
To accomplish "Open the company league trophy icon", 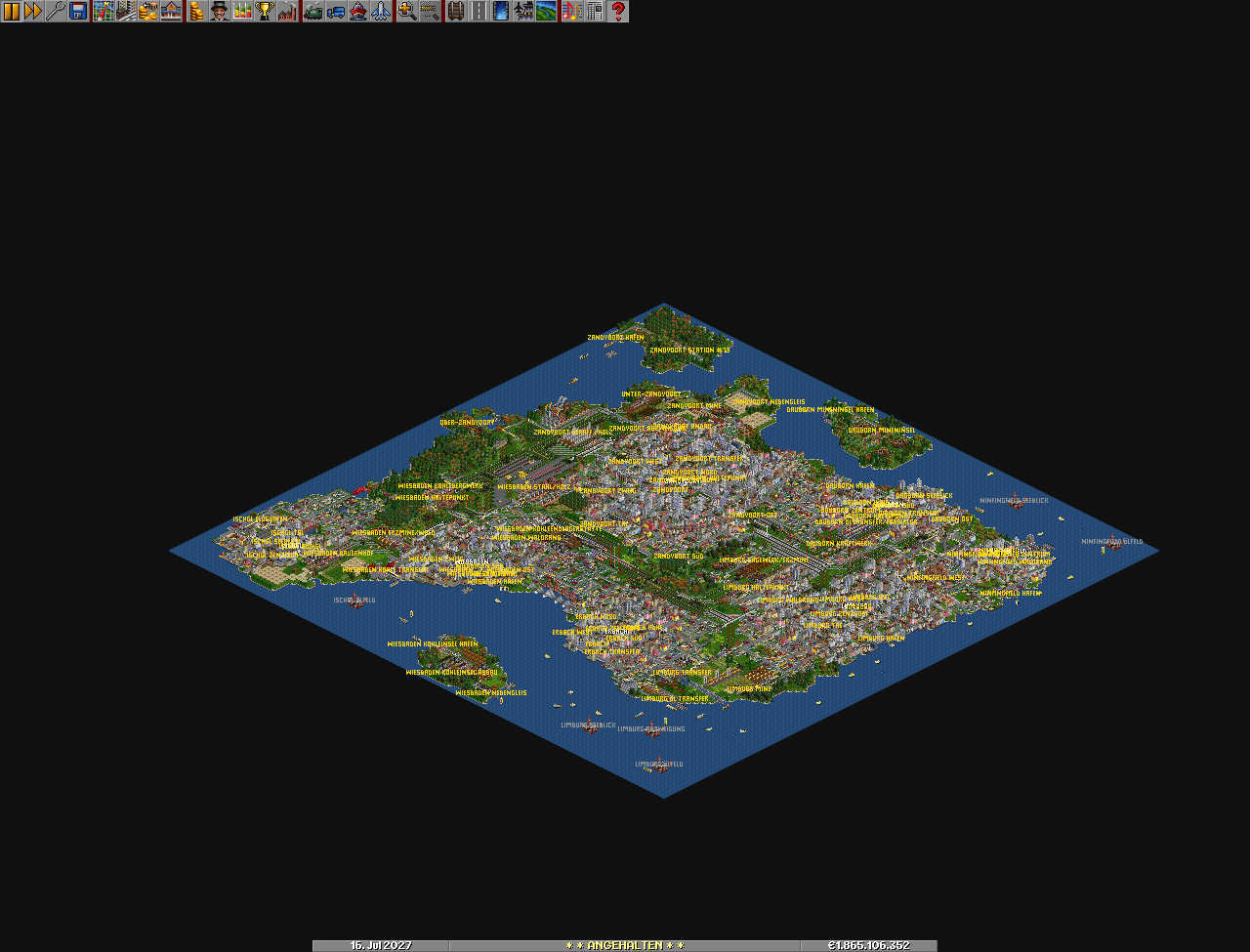I will (264, 12).
